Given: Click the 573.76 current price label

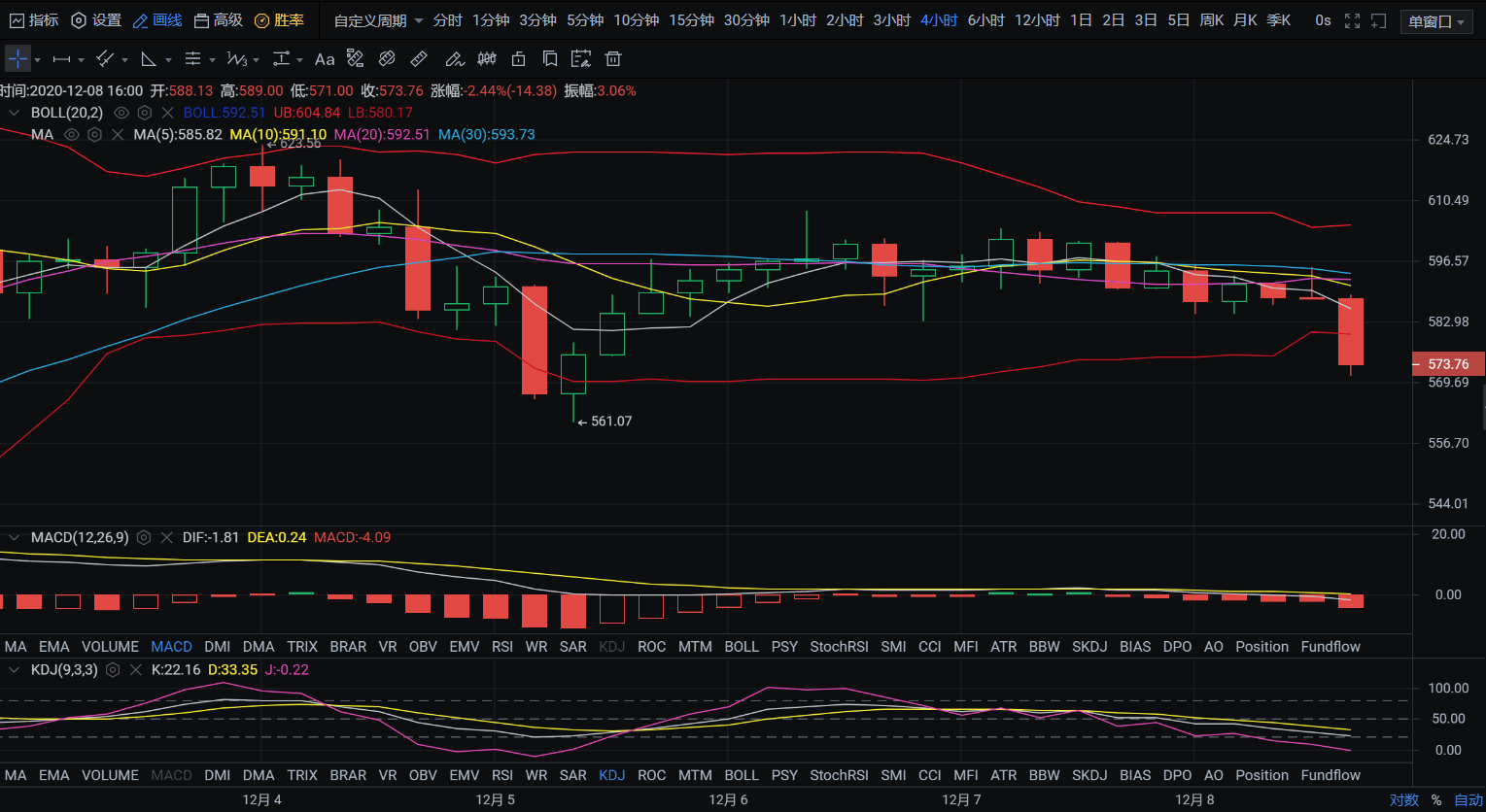Looking at the screenshot, I should click(x=1447, y=364).
